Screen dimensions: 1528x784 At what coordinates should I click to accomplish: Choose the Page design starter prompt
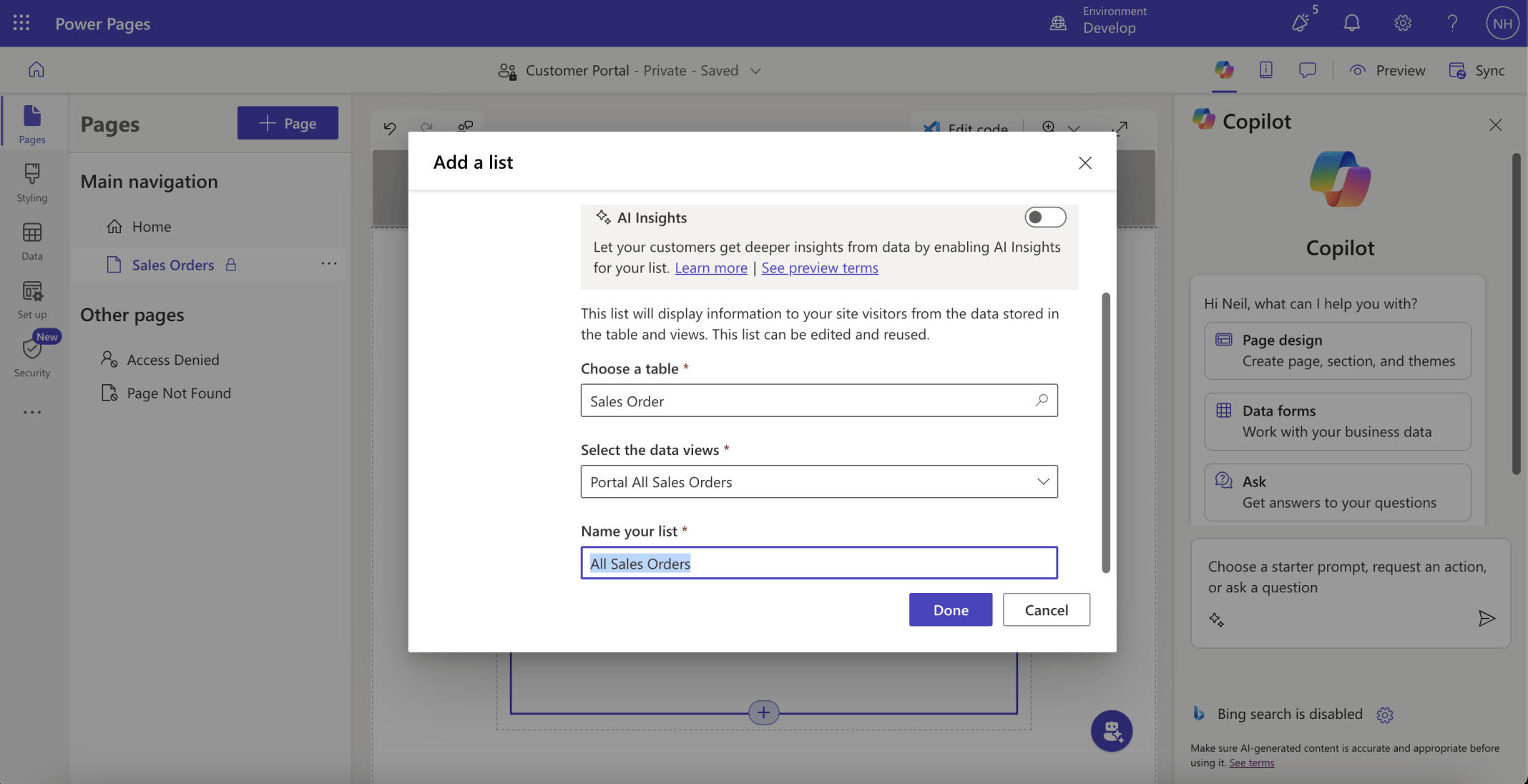point(1337,351)
